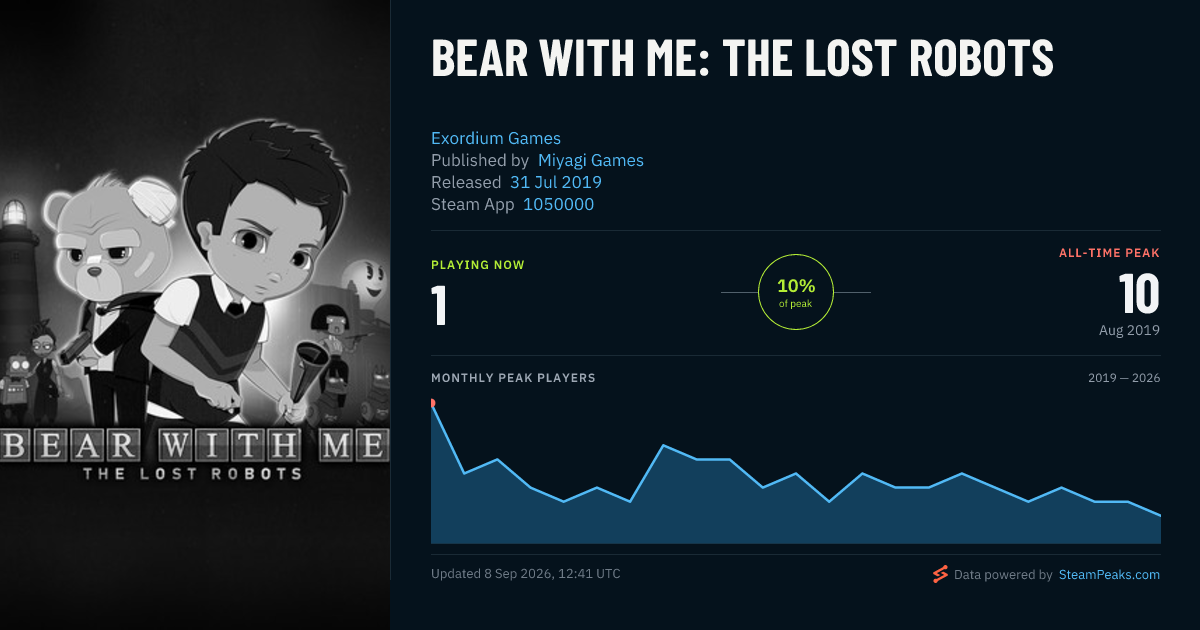The height and width of the screenshot is (630, 1200).
Task: Open the SteamPeaks.com link
Action: tap(1109, 575)
